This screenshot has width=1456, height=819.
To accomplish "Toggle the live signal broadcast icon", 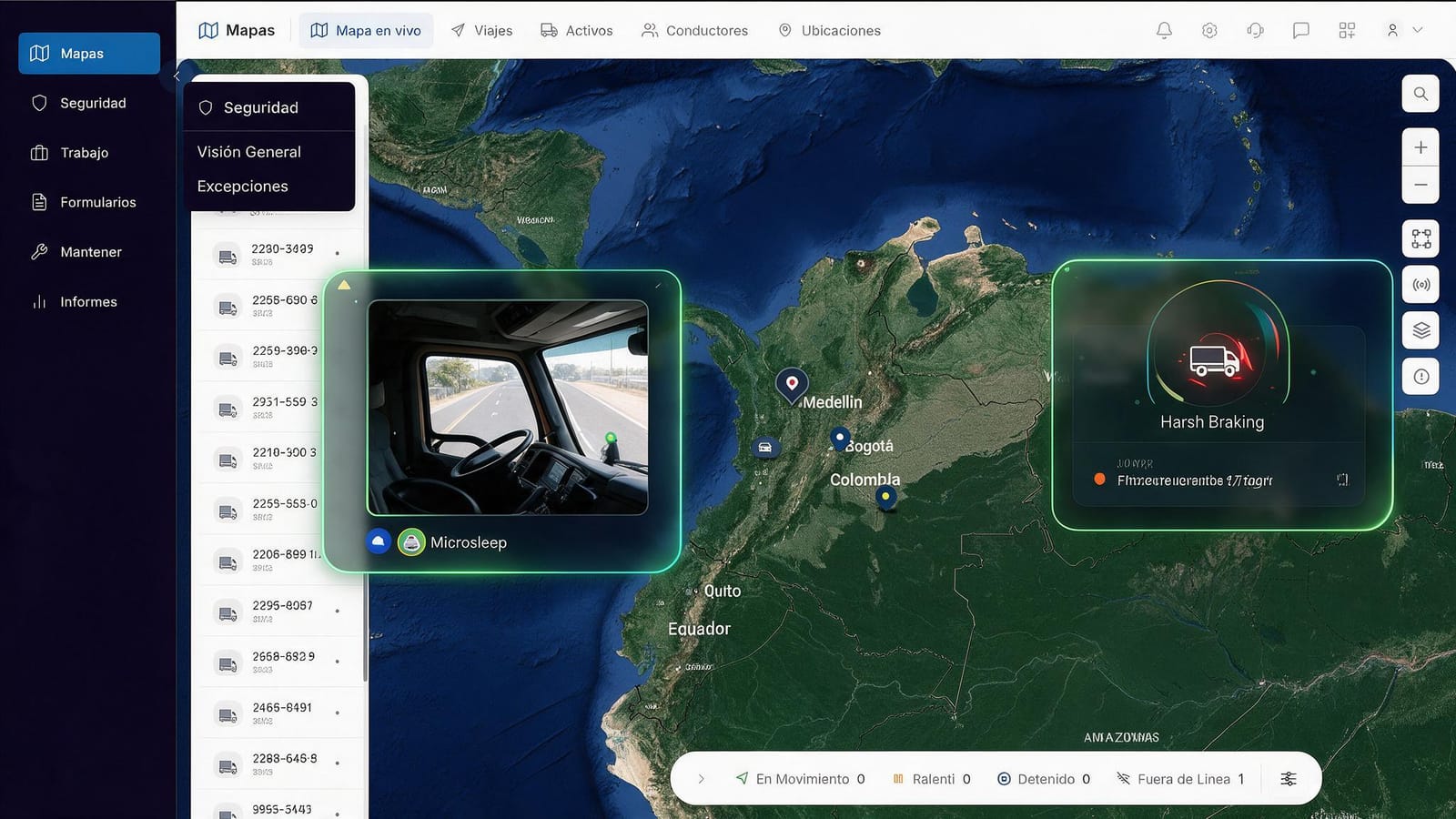I will coord(1421,285).
